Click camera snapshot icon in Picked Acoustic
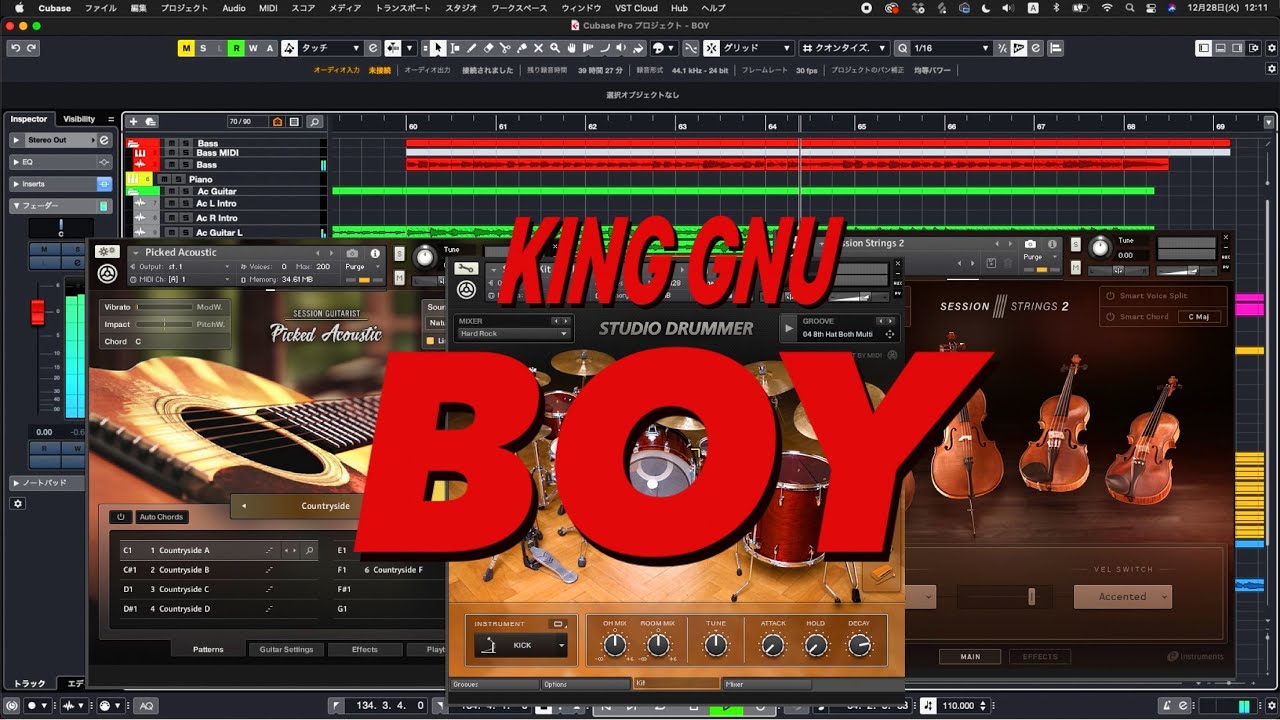Screen dimensions: 1280x720 coord(352,254)
